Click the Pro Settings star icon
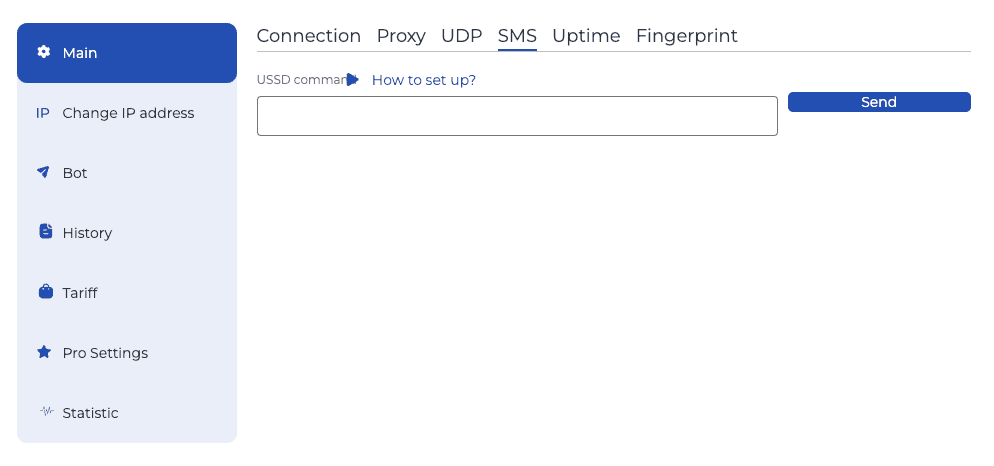Viewport: 994px width, 466px height. (44, 352)
